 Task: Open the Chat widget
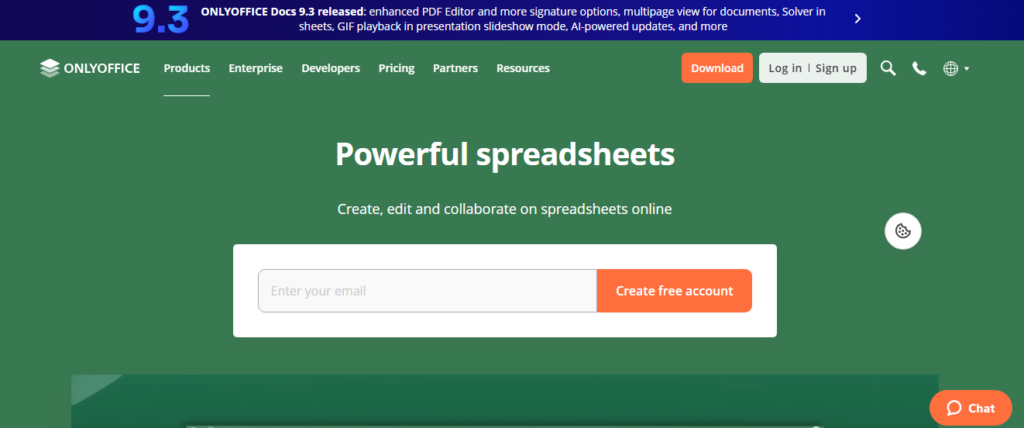coord(970,408)
